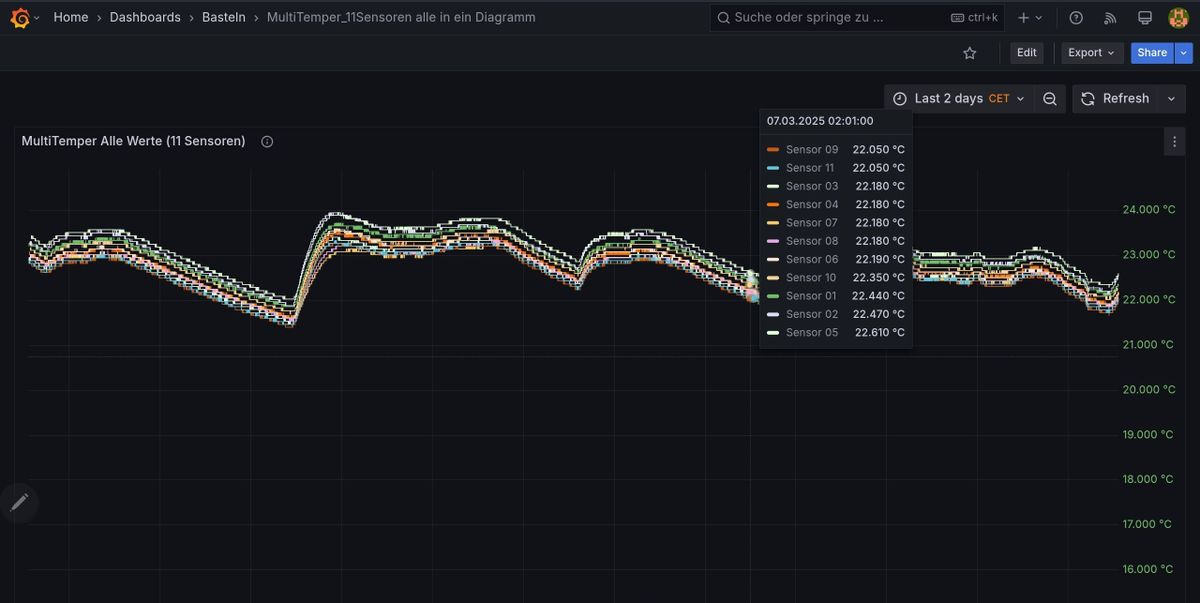Go to Dashboards breadcrumb
This screenshot has height=603, width=1200.
click(x=145, y=17)
